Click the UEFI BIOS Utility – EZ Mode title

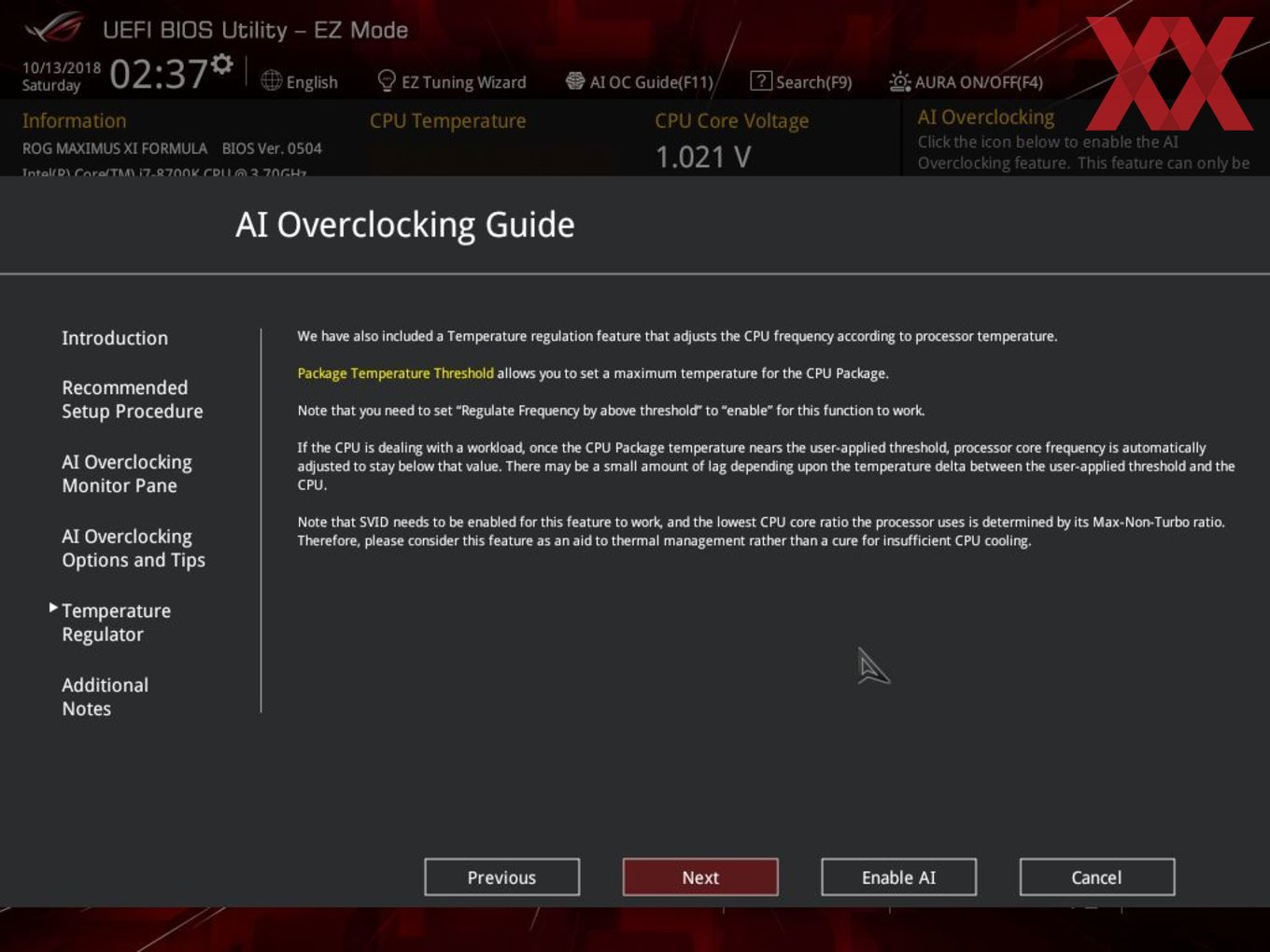(x=255, y=30)
